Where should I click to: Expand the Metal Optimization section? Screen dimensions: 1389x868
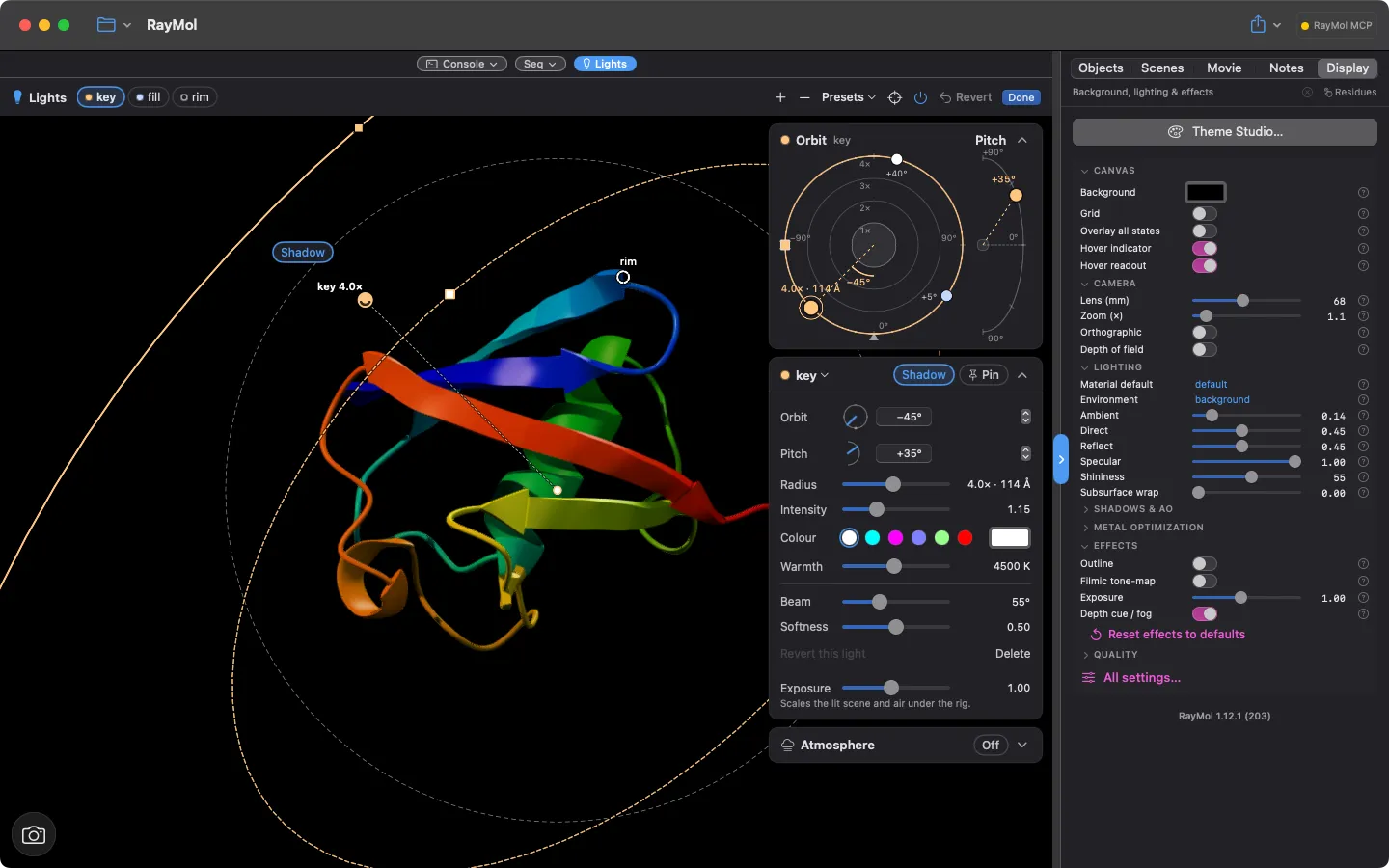1144,528
